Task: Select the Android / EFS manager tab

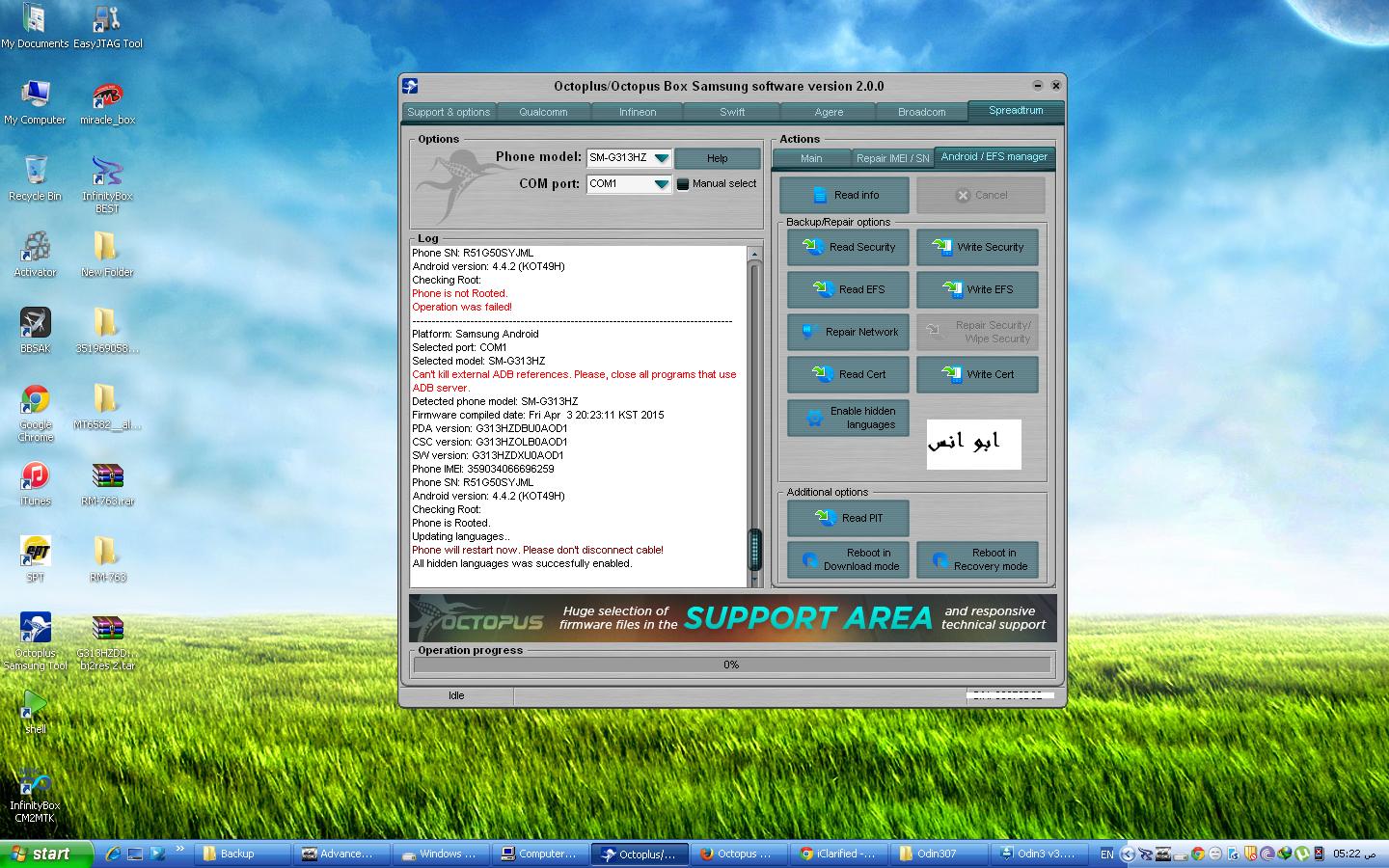Action: pos(994,157)
